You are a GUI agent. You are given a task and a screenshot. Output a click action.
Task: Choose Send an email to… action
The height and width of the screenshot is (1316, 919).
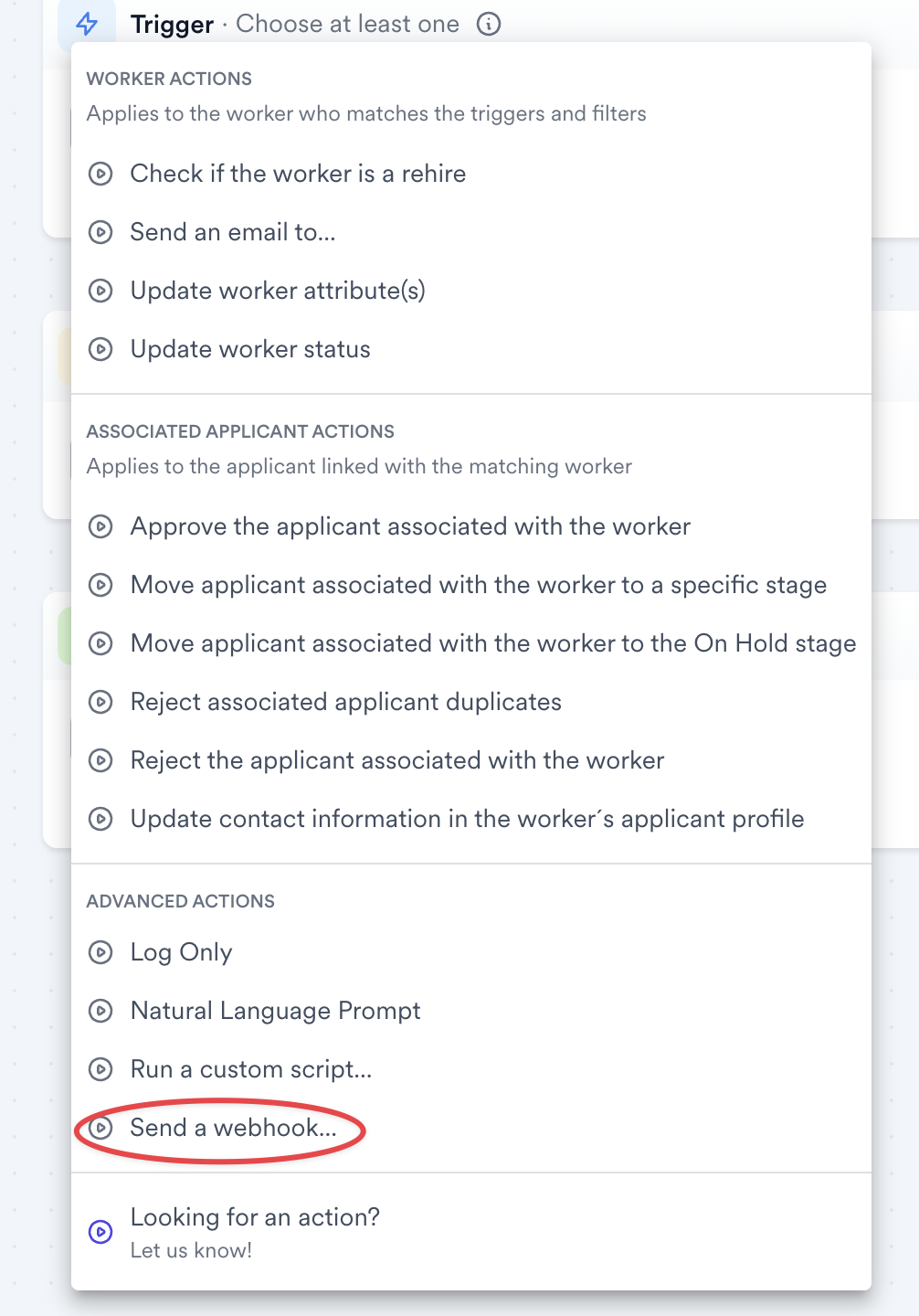click(x=233, y=232)
